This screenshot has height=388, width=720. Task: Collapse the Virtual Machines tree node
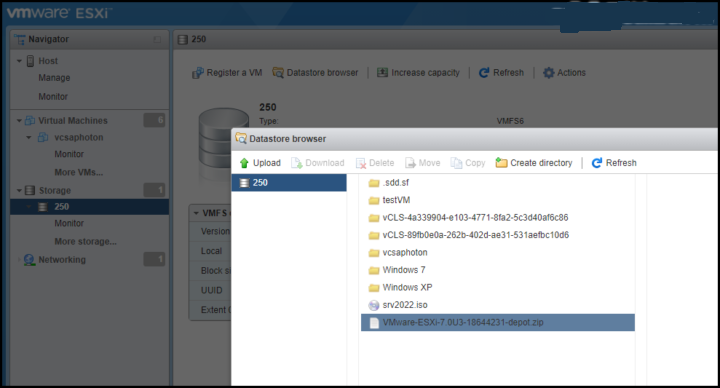pyautogui.click(x=19, y=121)
